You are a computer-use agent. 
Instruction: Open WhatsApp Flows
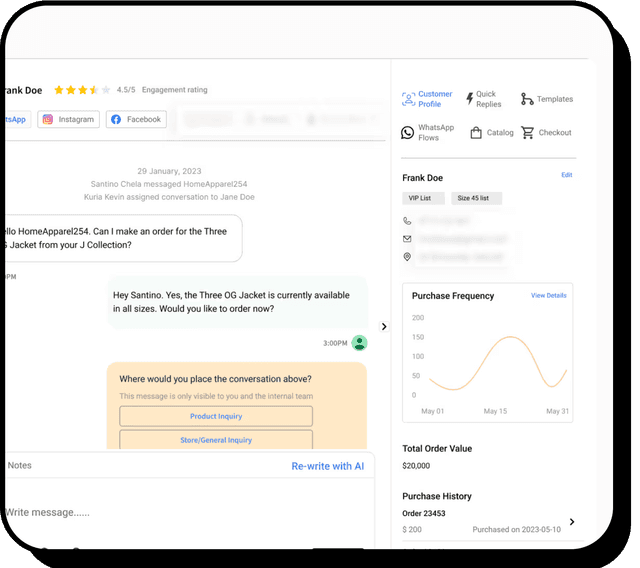(408, 133)
